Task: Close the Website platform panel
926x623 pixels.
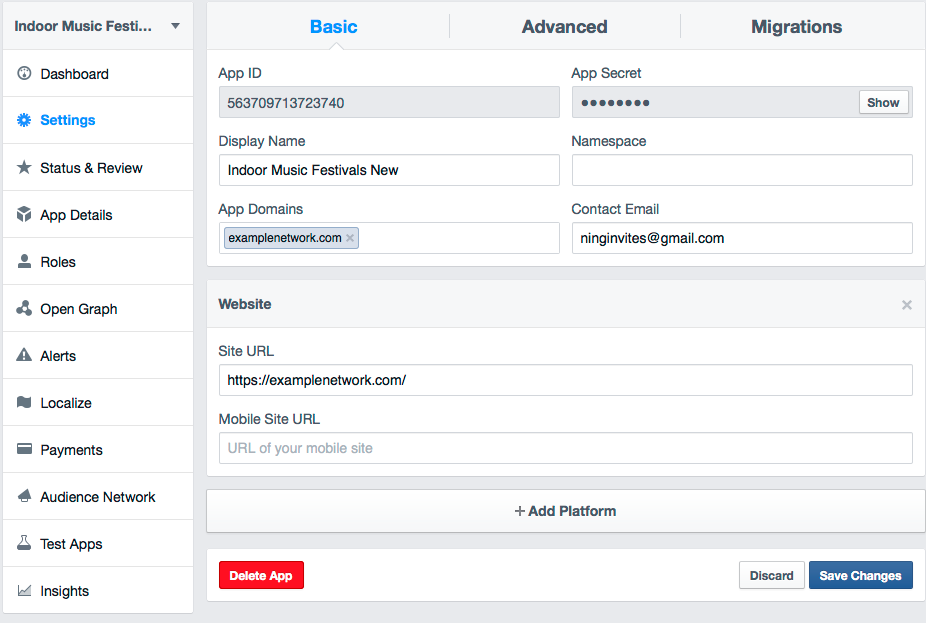Action: 907,305
